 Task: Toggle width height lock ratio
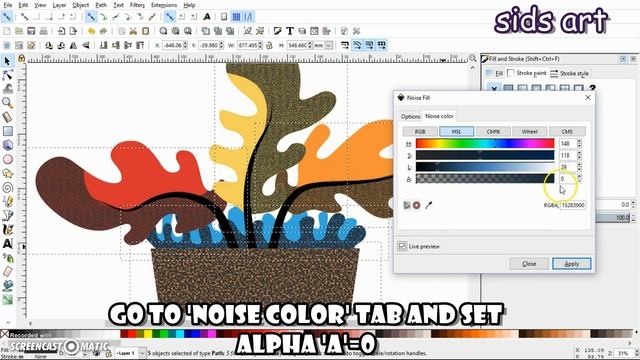(x=269, y=45)
